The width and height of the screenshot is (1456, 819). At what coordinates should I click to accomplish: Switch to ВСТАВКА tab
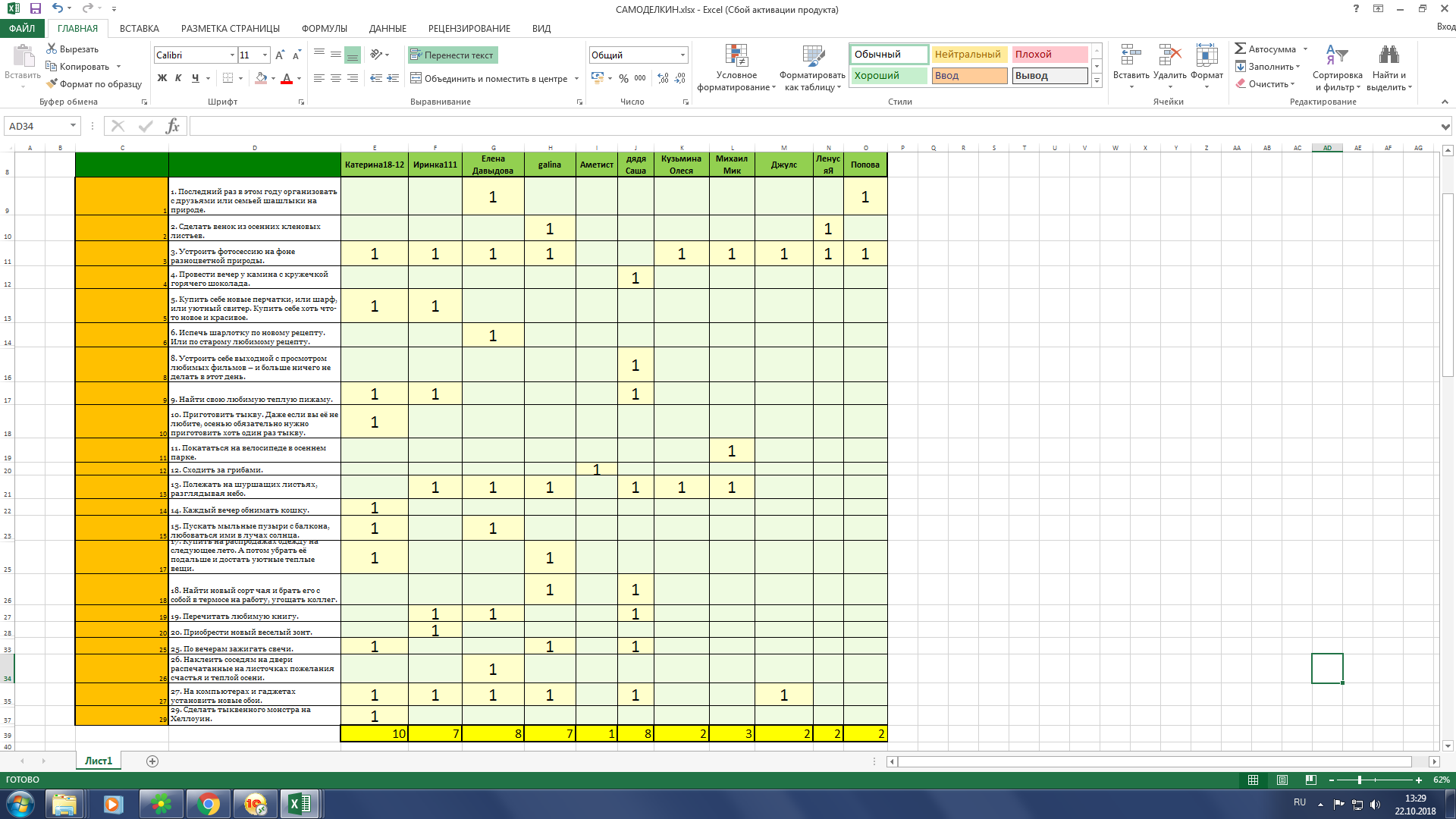(x=140, y=28)
